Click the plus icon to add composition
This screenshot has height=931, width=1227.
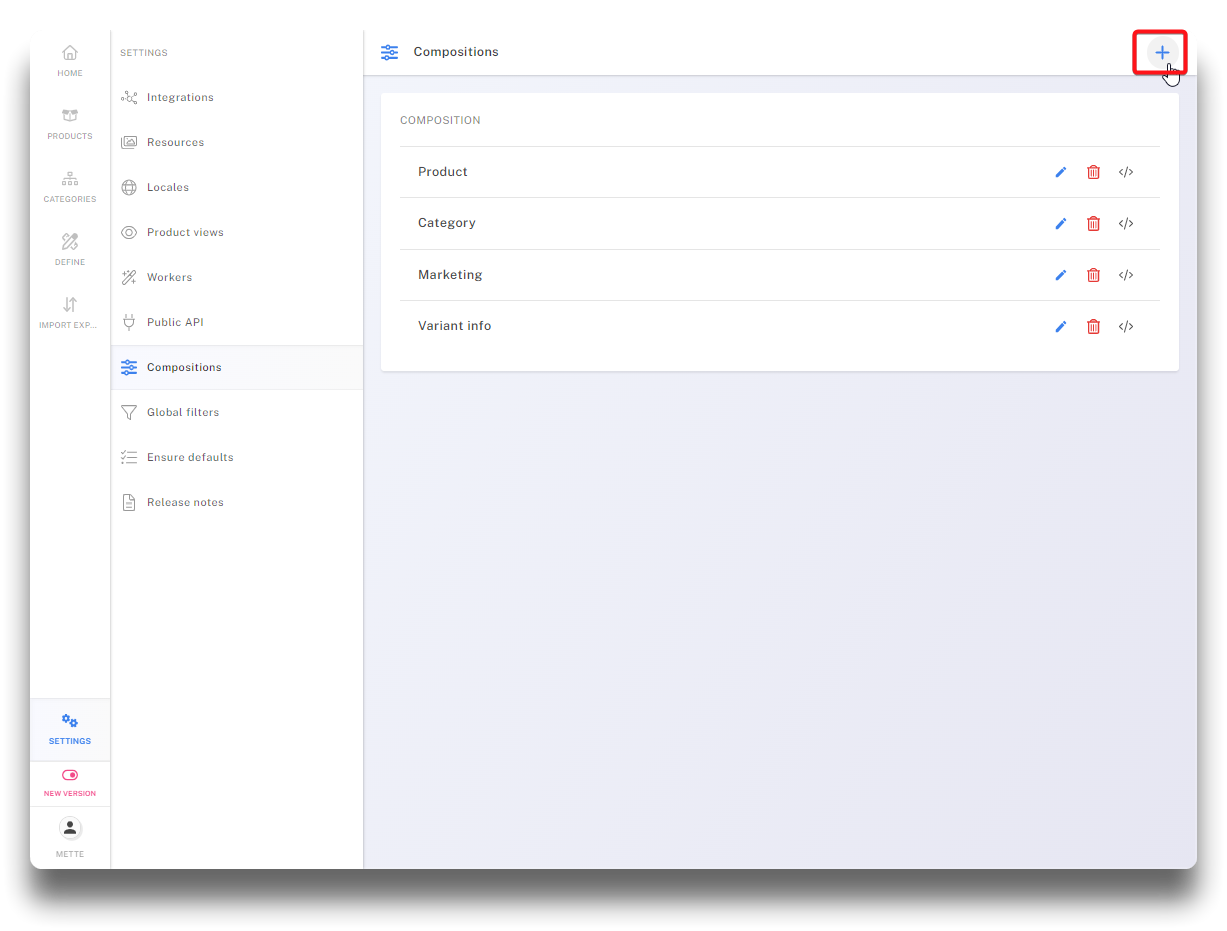pyautogui.click(x=1161, y=52)
